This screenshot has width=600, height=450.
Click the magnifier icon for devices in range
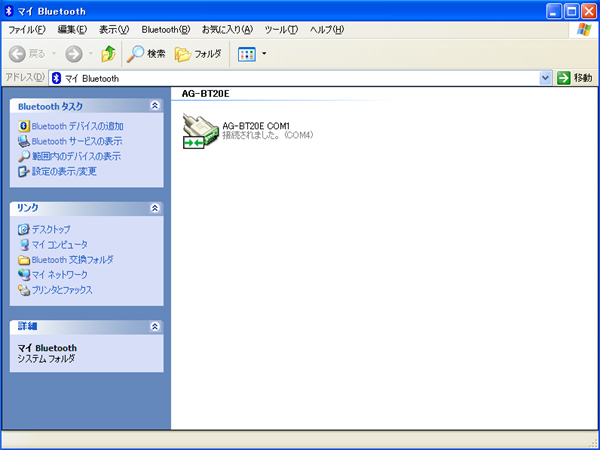coord(24,156)
